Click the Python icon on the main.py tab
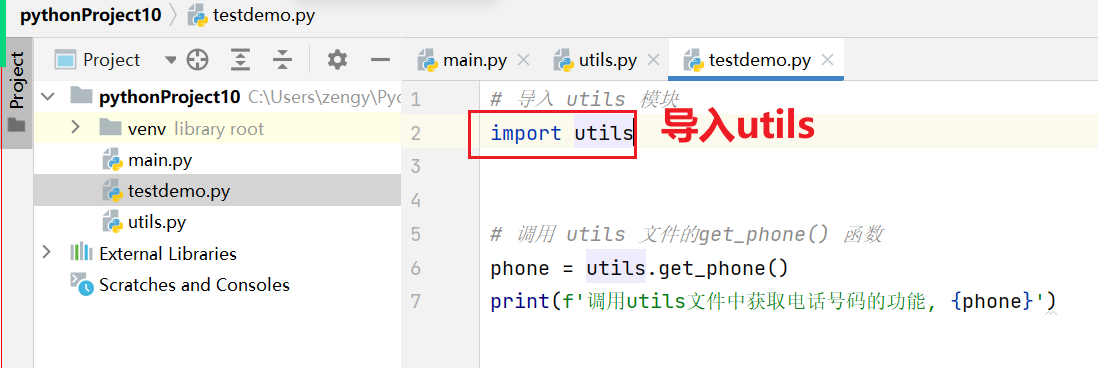 427,60
